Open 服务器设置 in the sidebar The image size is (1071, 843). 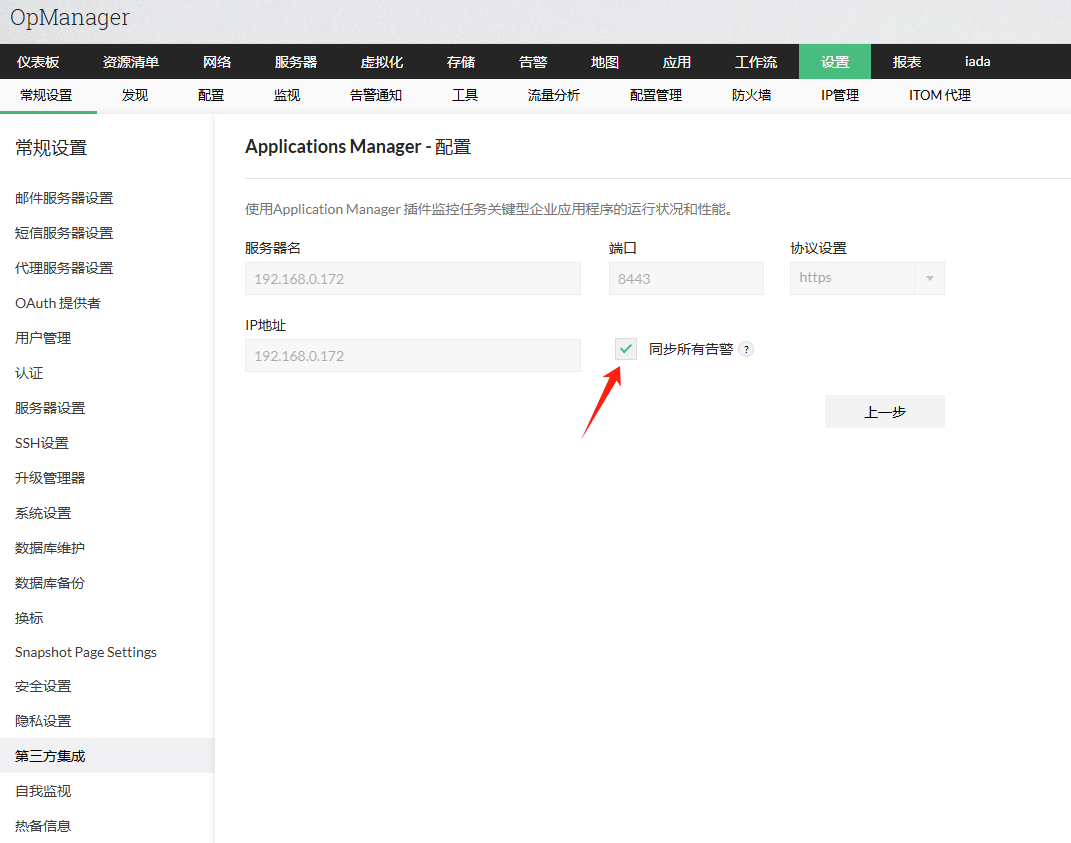(50, 408)
